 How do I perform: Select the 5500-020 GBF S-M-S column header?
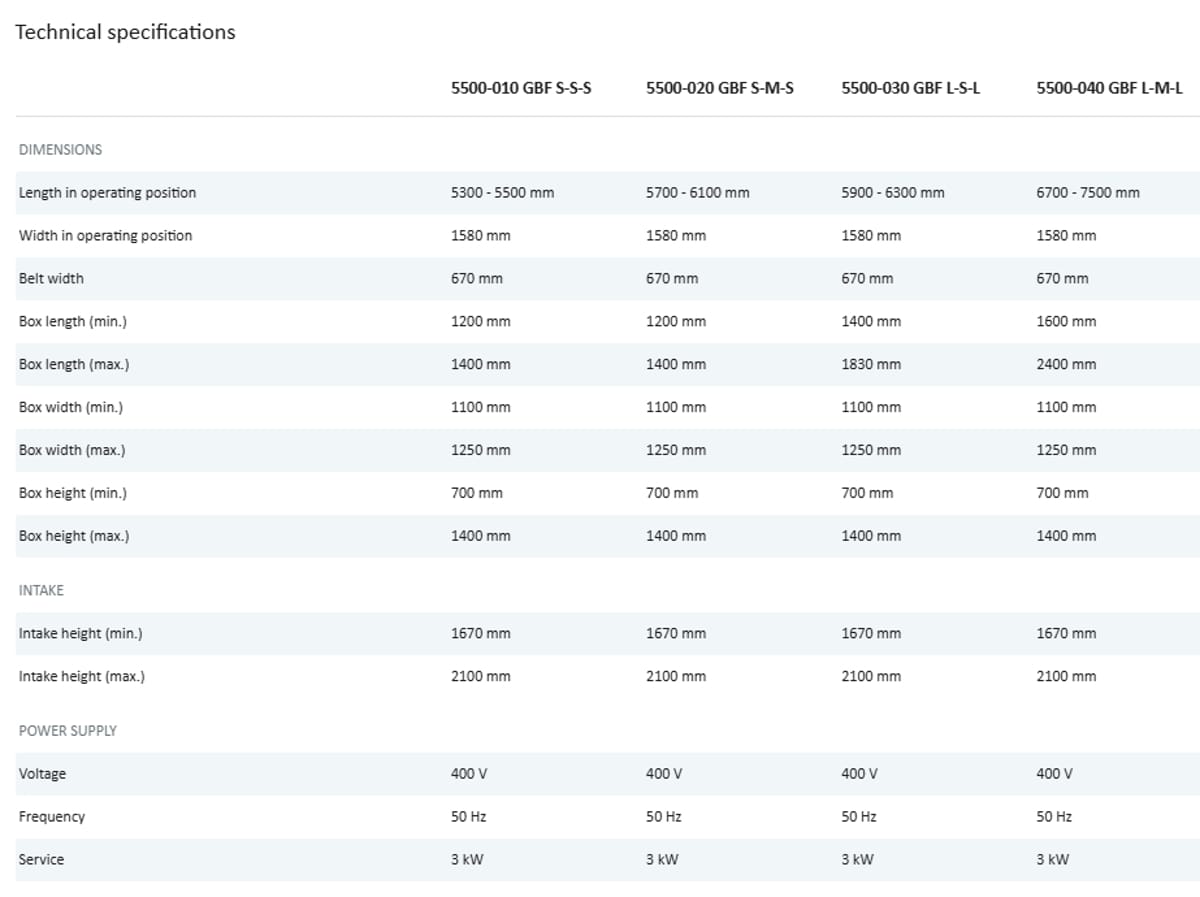pos(719,88)
